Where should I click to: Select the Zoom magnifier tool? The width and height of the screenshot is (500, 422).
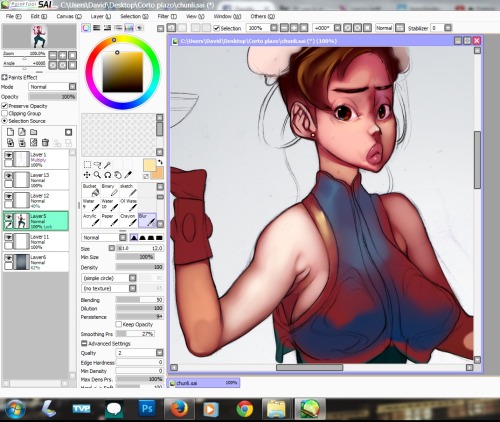tap(97, 175)
